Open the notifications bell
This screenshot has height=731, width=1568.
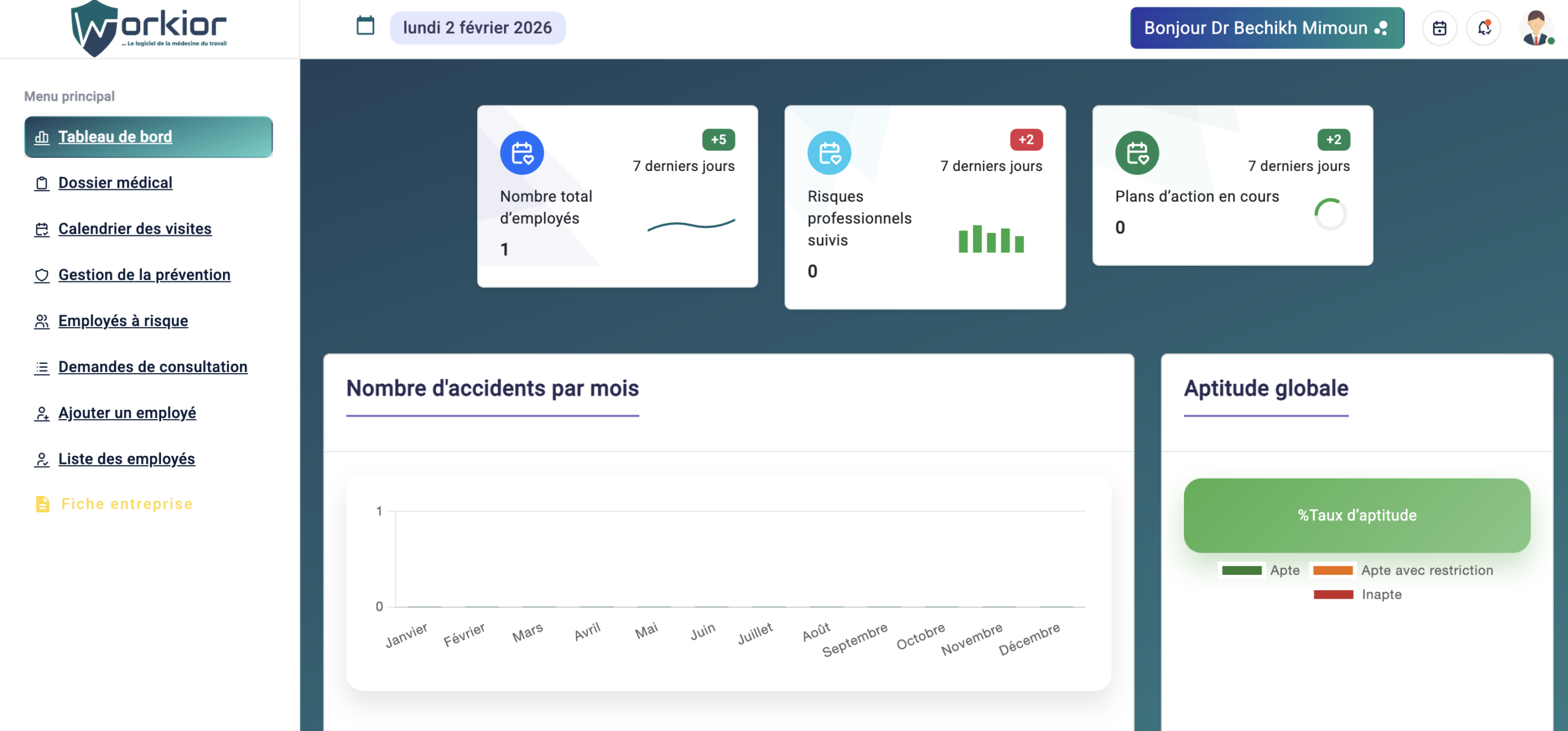pos(1484,28)
